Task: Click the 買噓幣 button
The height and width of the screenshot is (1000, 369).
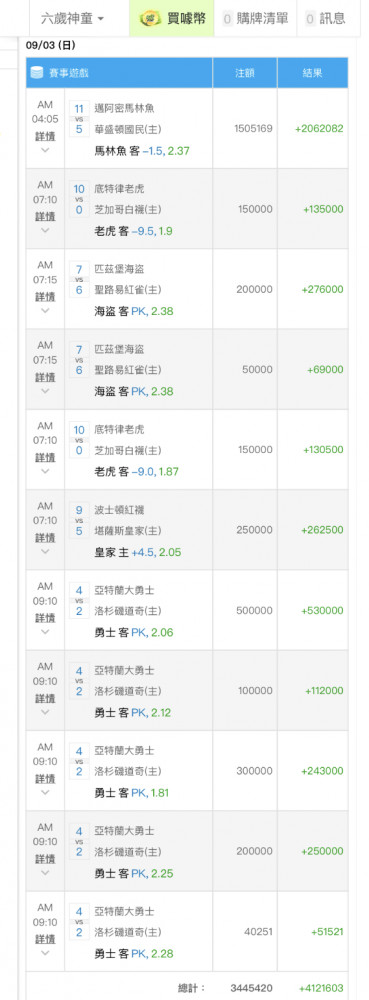Action: coord(172,18)
